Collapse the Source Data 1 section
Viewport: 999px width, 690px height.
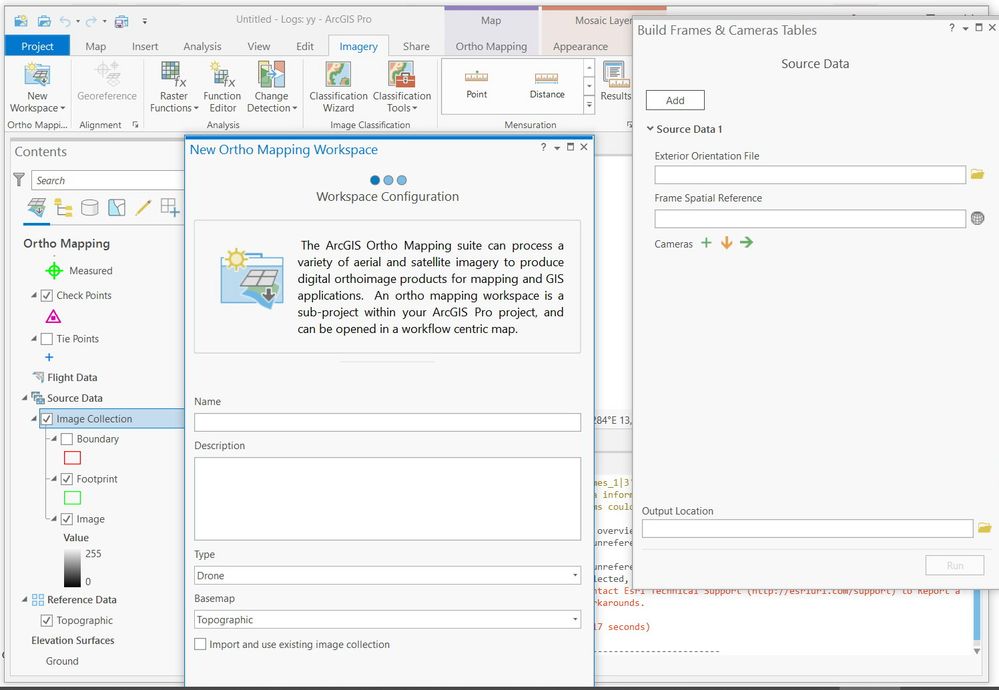pyautogui.click(x=650, y=129)
